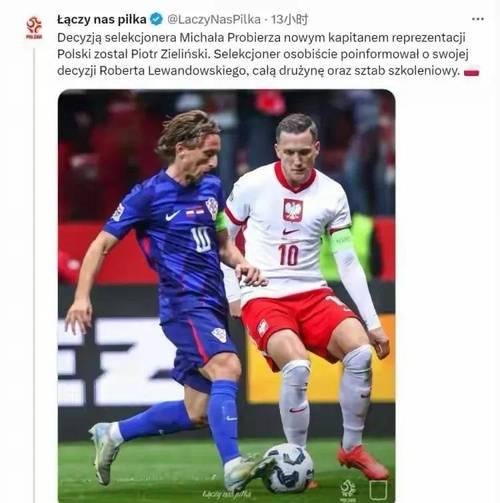Open the 13小时 timestamp link
The height and width of the screenshot is (503, 500).
(289, 20)
